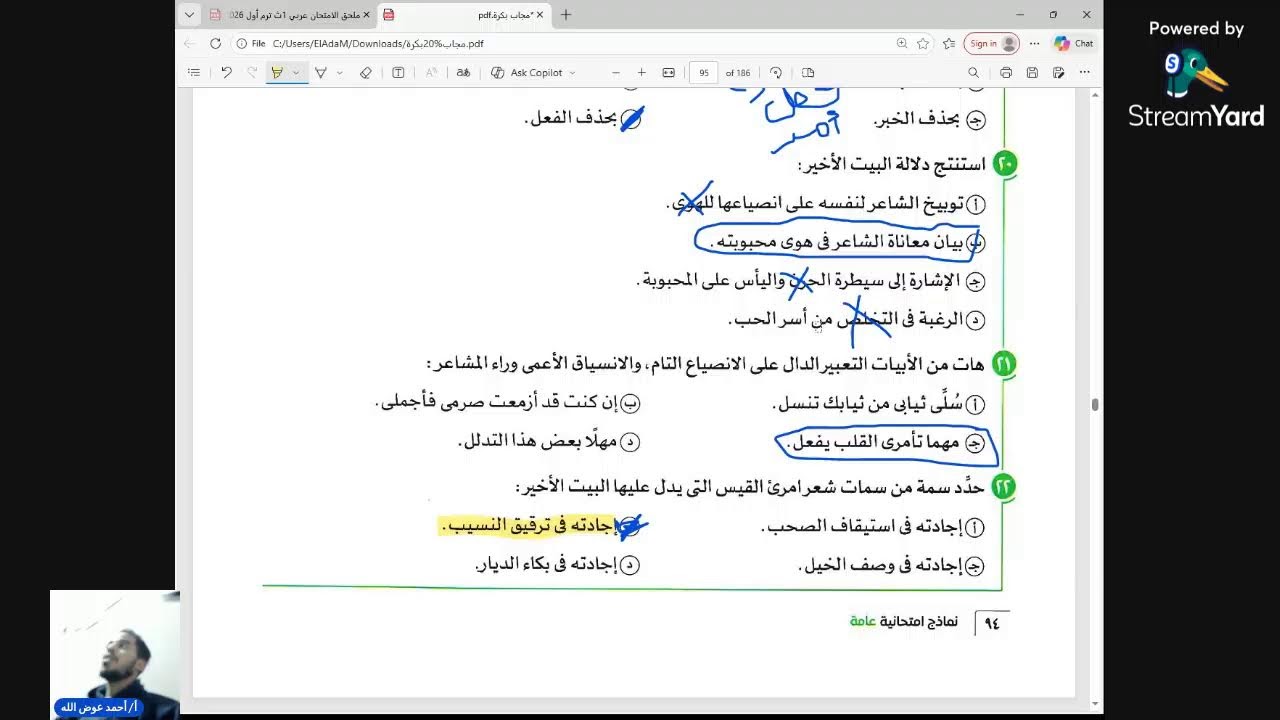Screen dimensions: 1280x720
Task: Select the Erase tool
Action: point(365,73)
